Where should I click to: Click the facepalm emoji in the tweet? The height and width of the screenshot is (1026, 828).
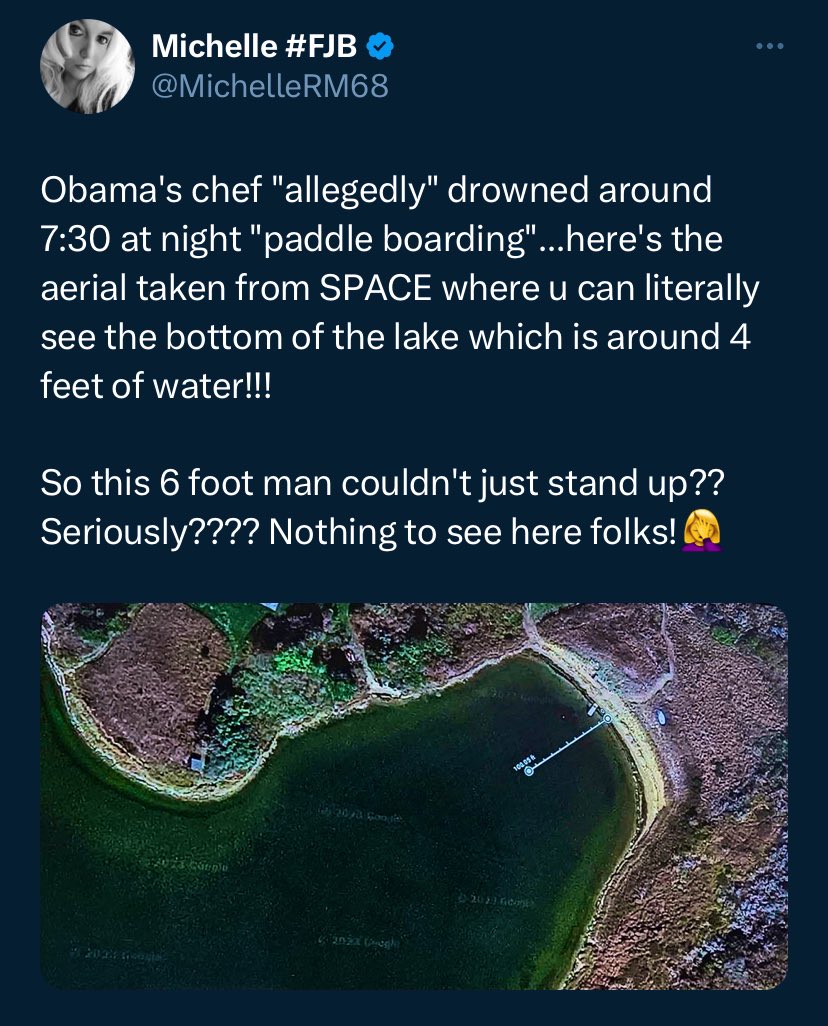(700, 531)
